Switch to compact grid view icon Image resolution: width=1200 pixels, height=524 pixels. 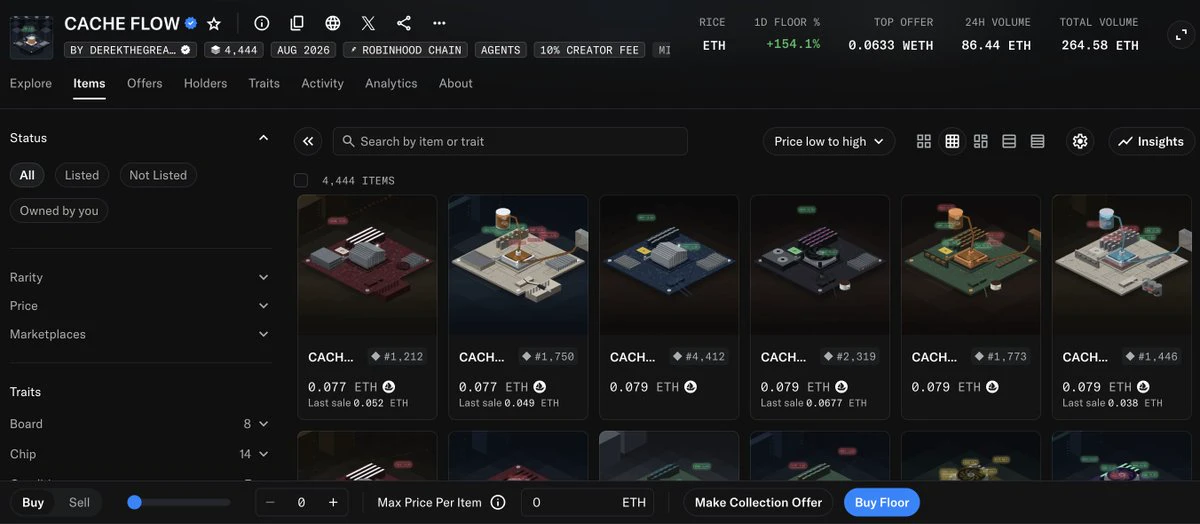pos(952,141)
